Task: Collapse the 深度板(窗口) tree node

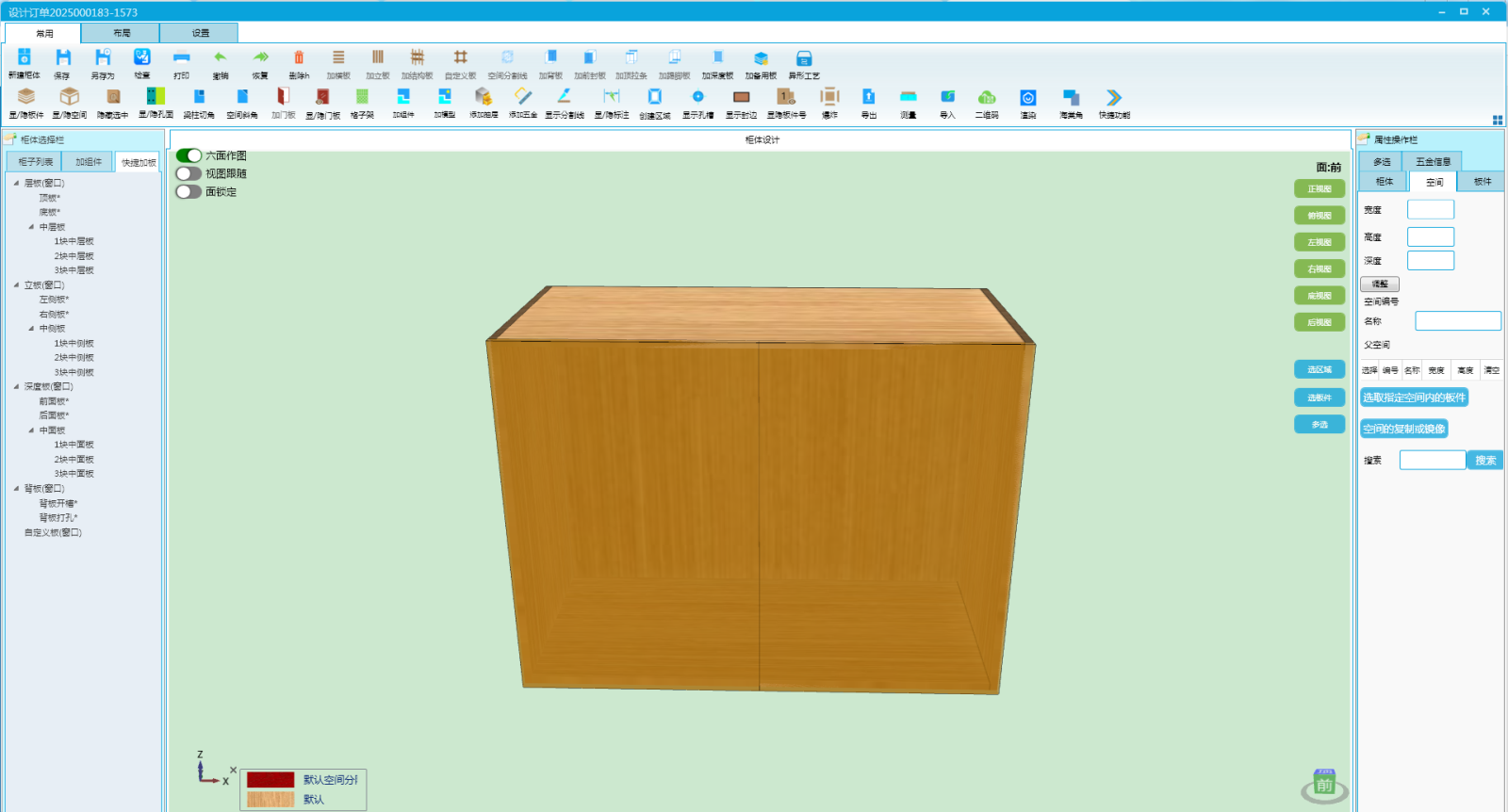Action: 16,386
